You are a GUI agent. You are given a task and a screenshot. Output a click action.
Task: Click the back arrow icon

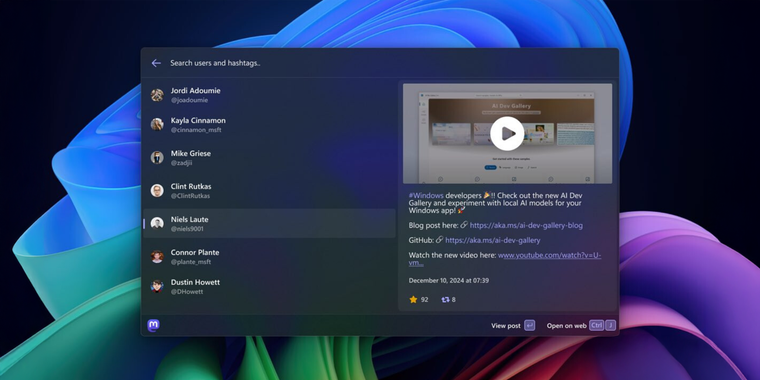point(156,63)
